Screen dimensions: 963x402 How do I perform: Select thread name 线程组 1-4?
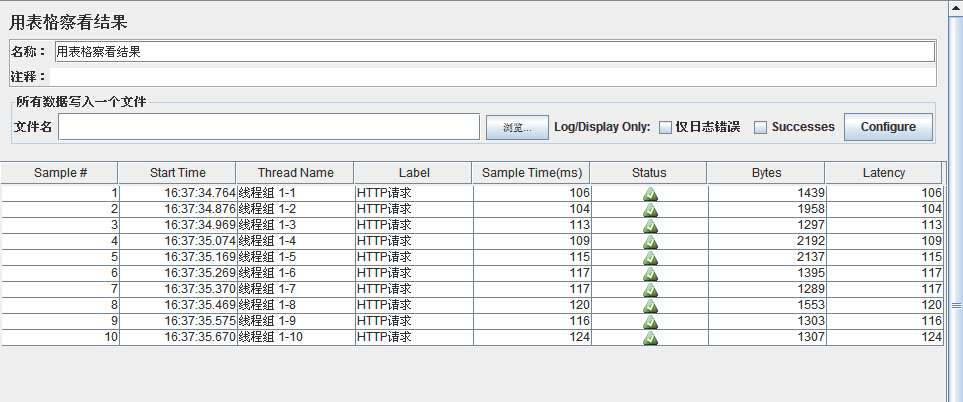[267, 241]
